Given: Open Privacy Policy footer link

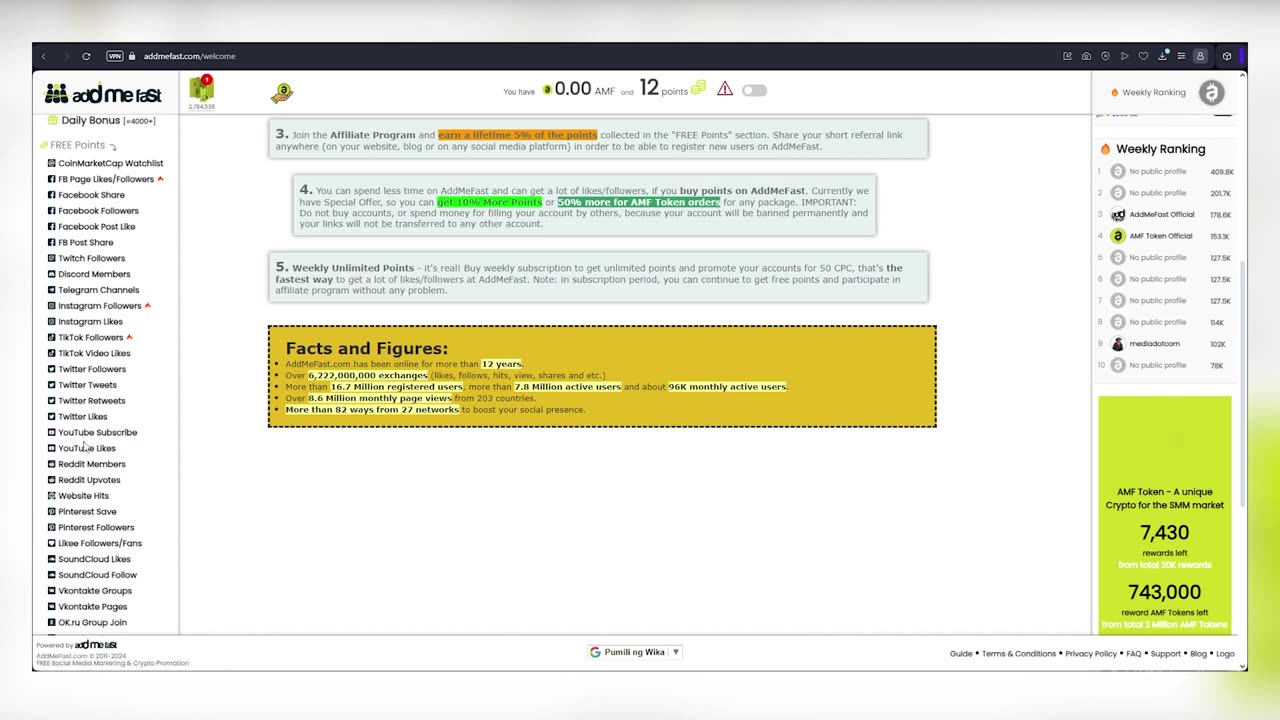Looking at the screenshot, I should 1091,654.
